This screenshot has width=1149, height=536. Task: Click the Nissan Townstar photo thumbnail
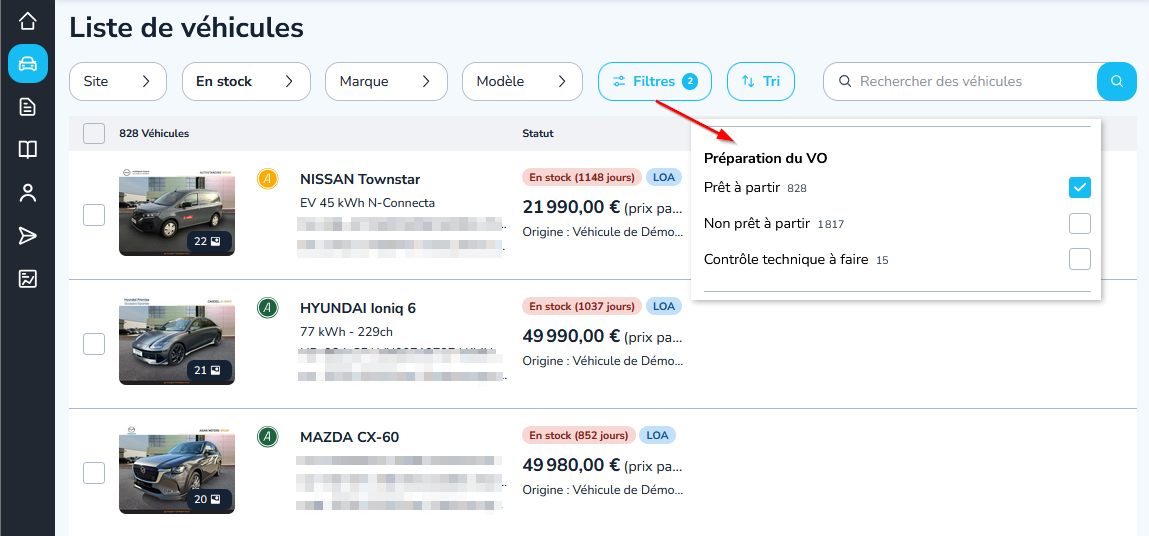pos(177,211)
